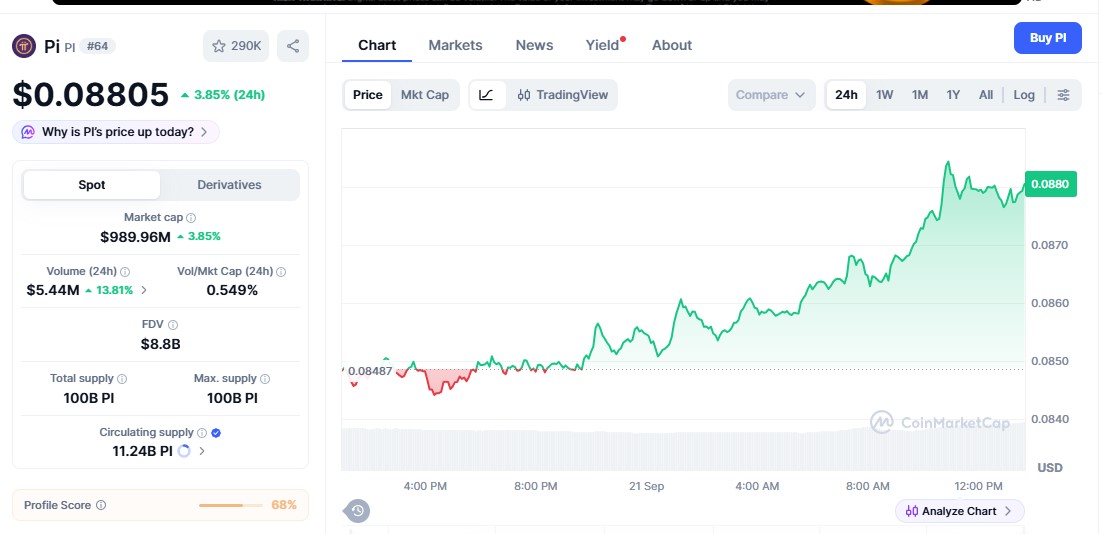
Task: Open the Compare dropdown
Action: [x=771, y=95]
